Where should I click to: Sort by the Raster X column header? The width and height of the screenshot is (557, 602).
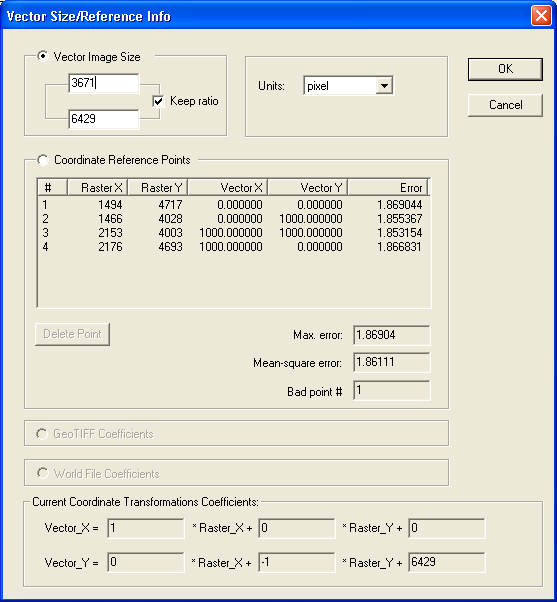pyautogui.click(x=98, y=187)
